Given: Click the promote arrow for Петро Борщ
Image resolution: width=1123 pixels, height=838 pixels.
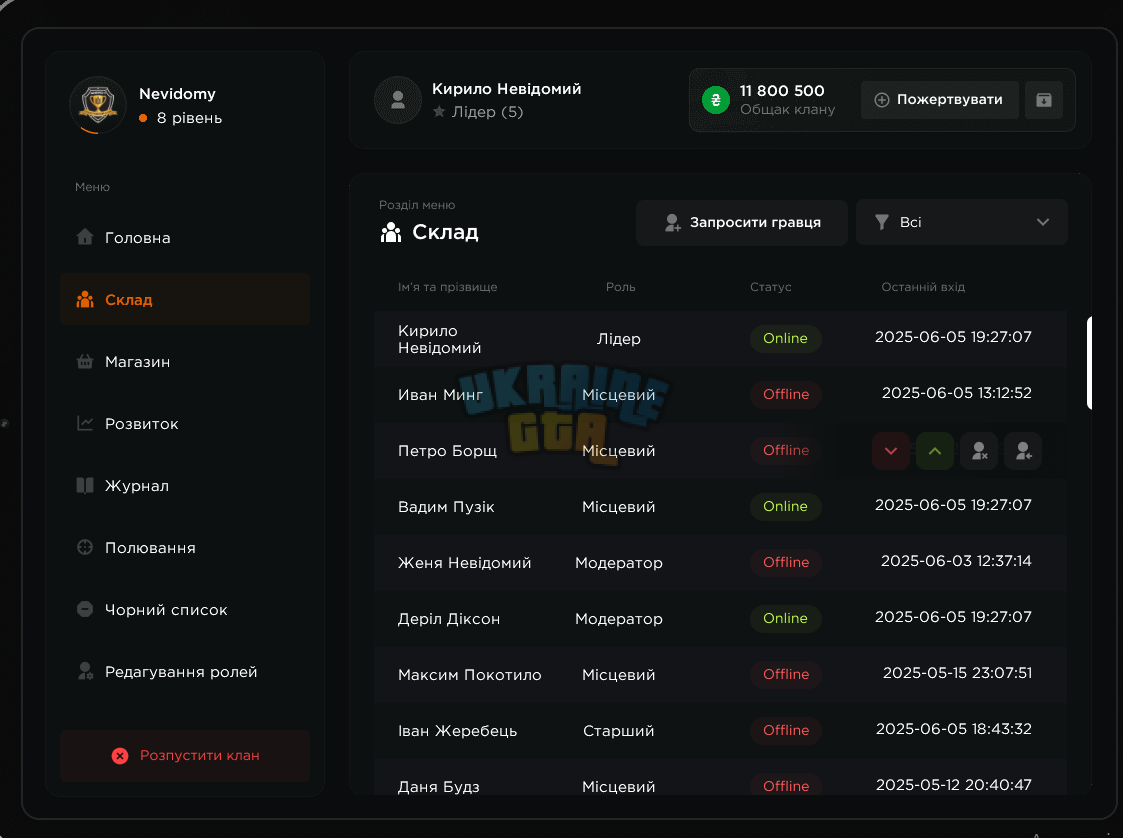Looking at the screenshot, I should [935, 451].
